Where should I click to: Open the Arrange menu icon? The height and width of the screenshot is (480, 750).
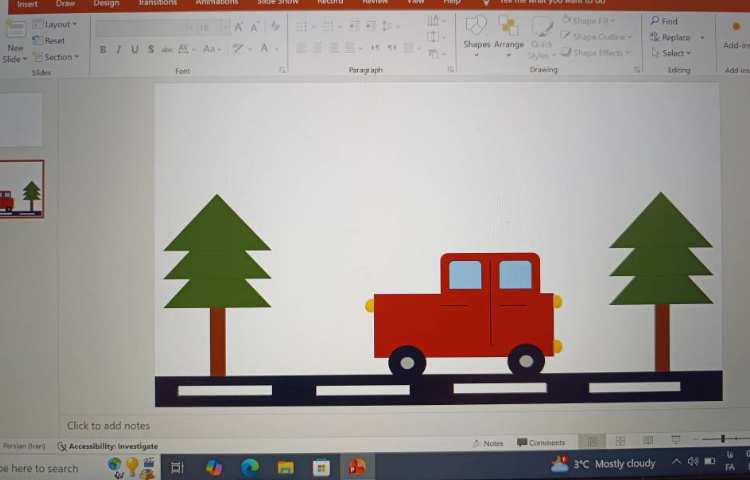[x=509, y=32]
